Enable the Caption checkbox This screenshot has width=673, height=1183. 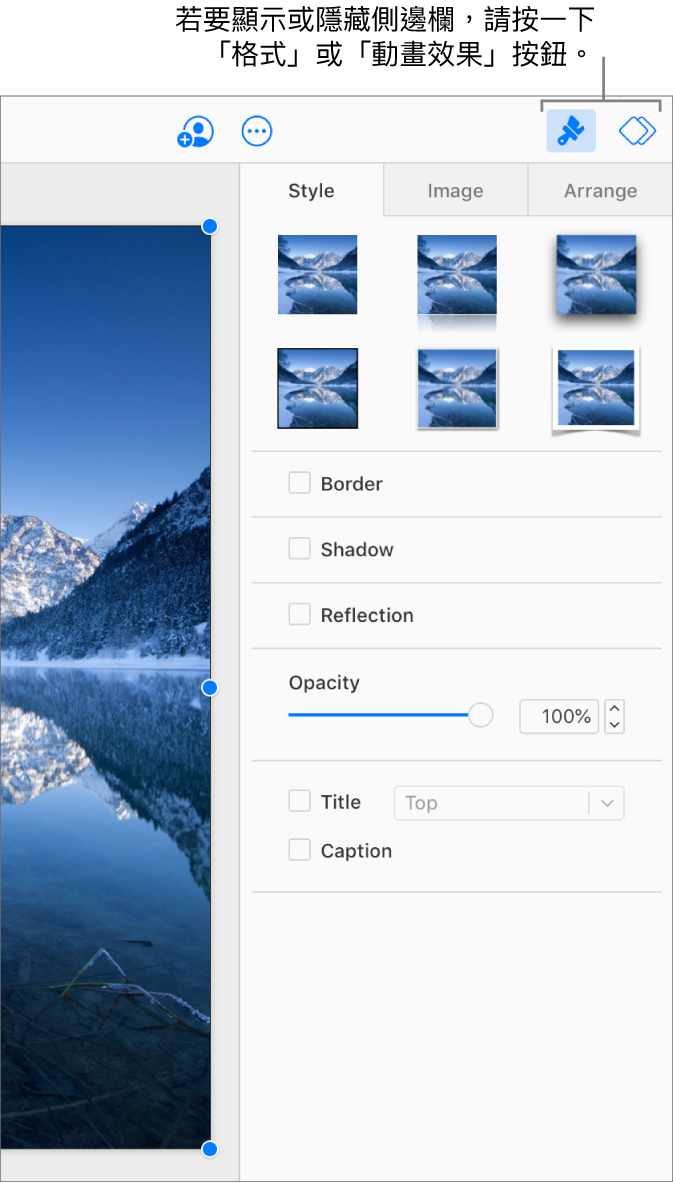300,850
